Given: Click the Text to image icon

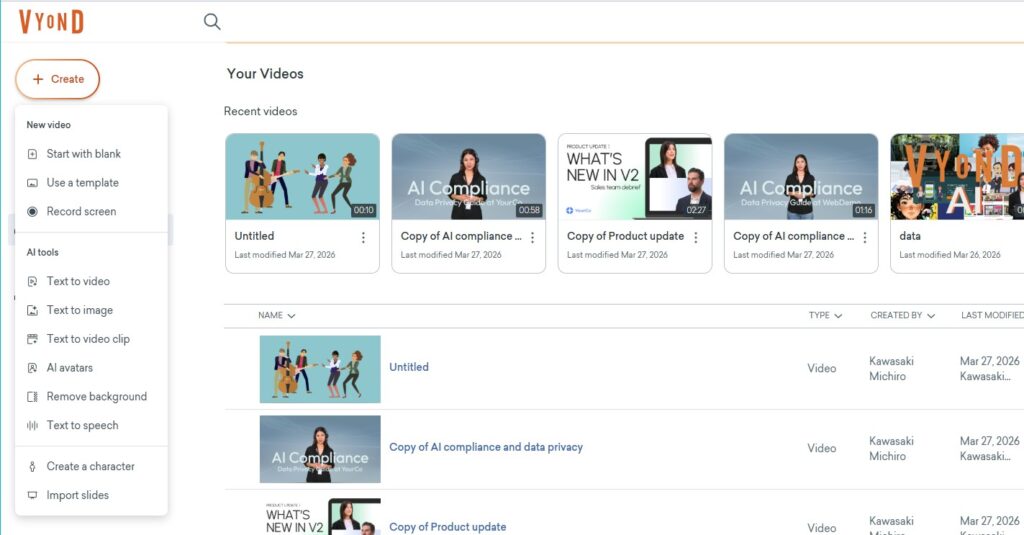Looking at the screenshot, I should [33, 310].
